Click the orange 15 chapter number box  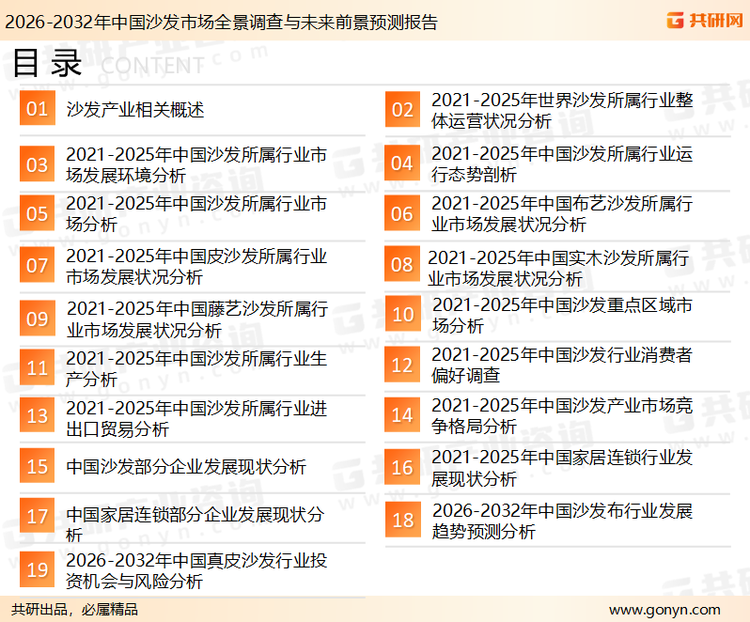[x=37, y=466]
